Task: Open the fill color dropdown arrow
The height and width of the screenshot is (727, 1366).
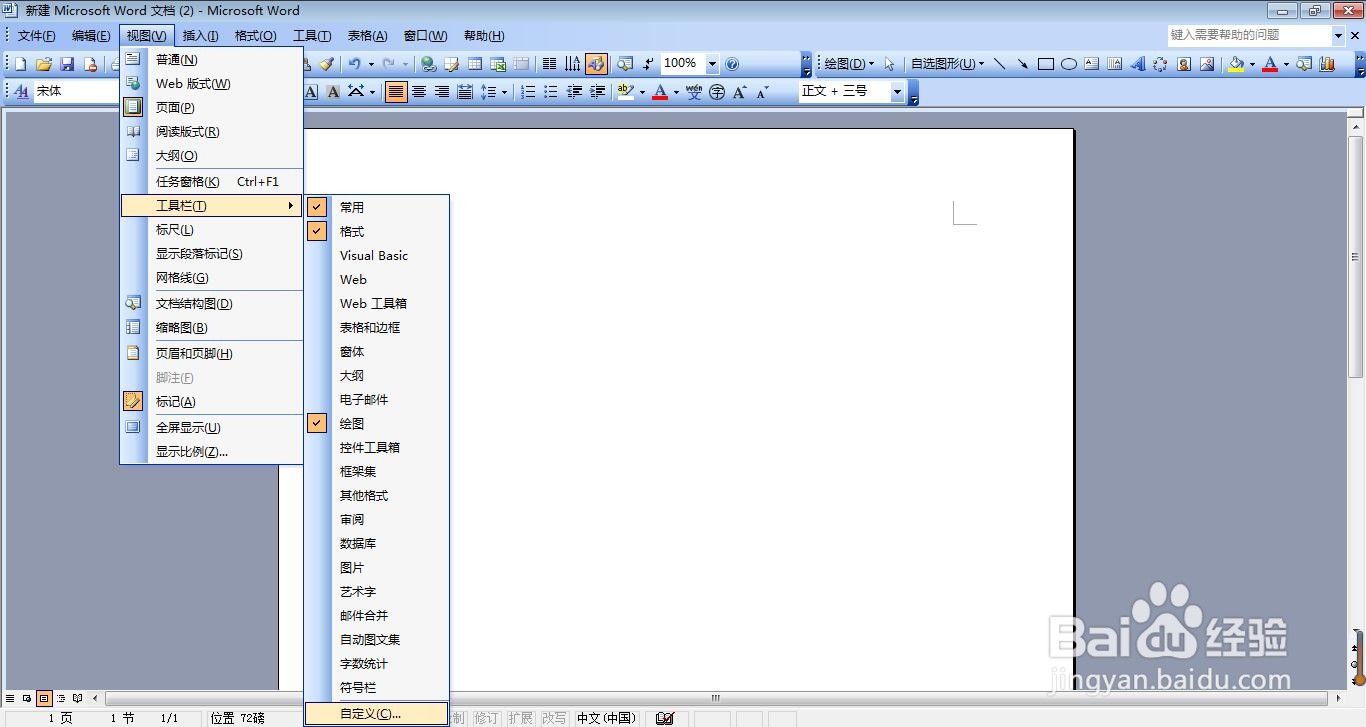Action: tap(1251, 64)
